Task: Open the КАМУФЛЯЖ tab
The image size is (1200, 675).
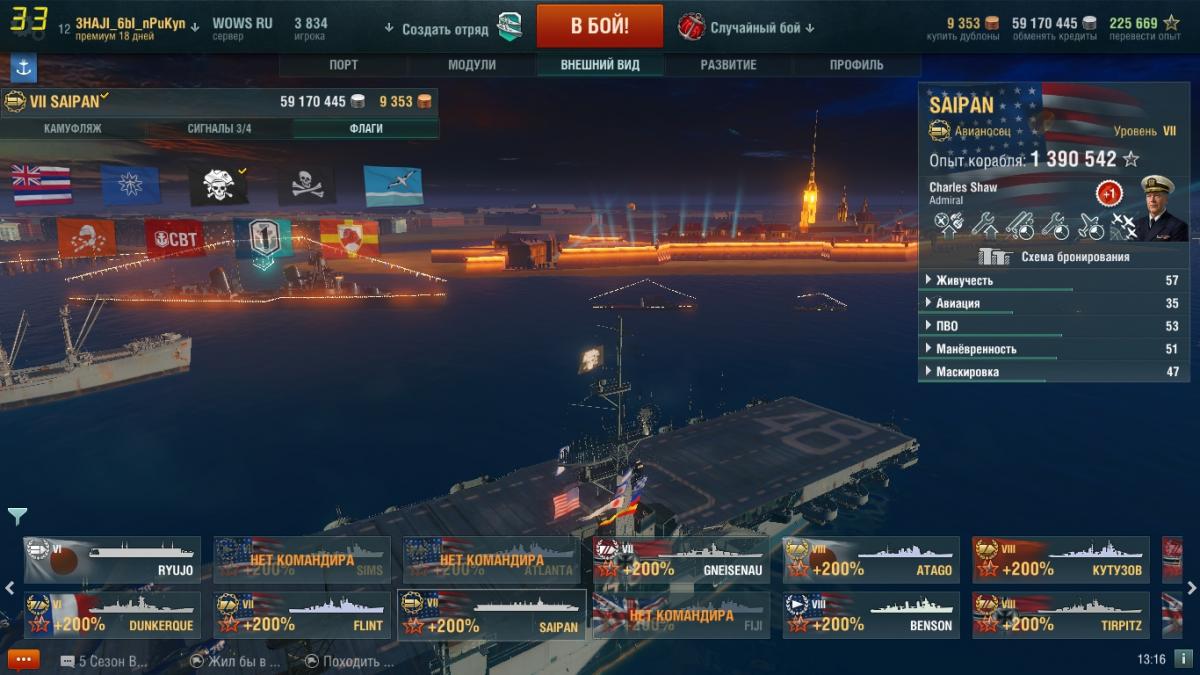Action: point(73,129)
